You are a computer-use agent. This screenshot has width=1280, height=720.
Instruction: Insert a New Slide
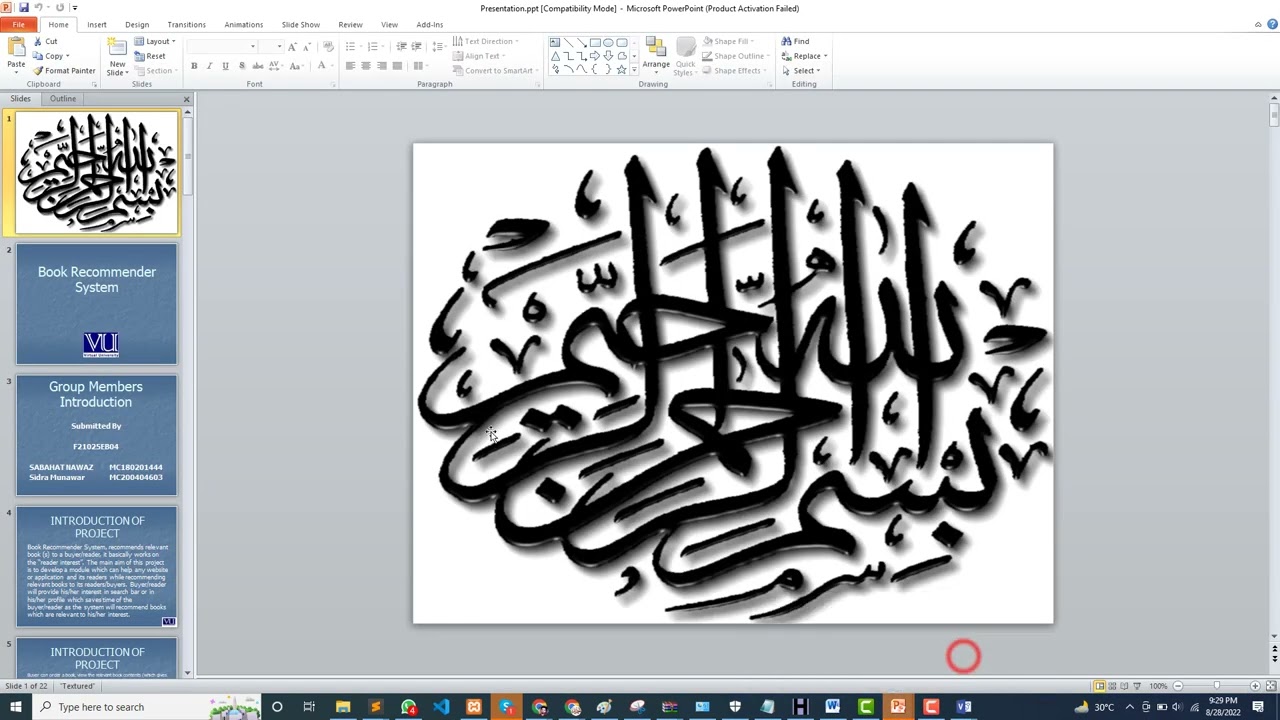pyautogui.click(x=117, y=57)
